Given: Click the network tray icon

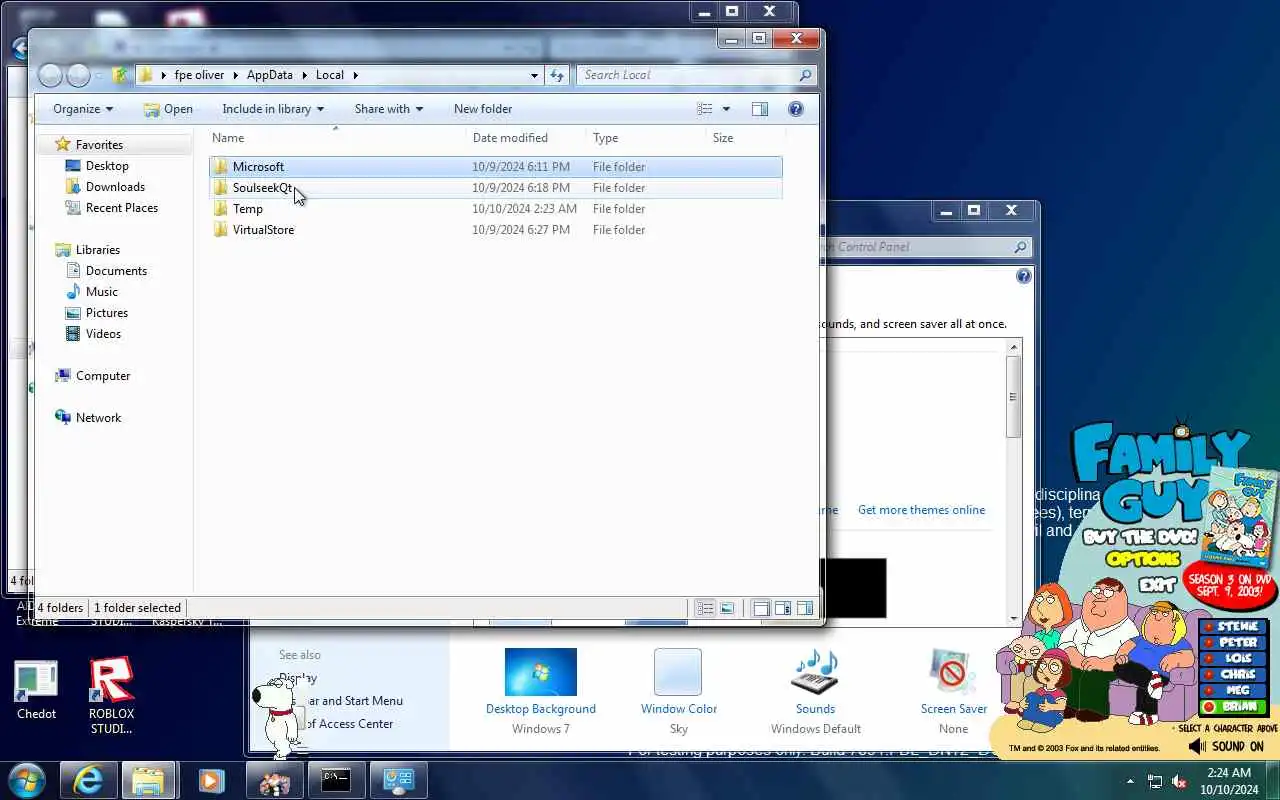Looking at the screenshot, I should pos(1155,781).
